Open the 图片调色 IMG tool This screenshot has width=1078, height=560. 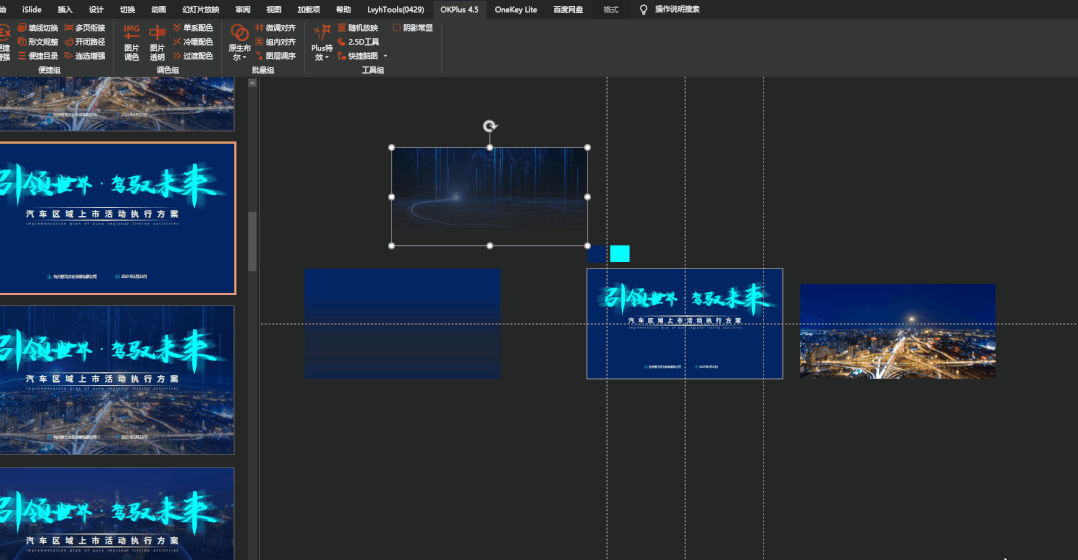pyautogui.click(x=131, y=42)
